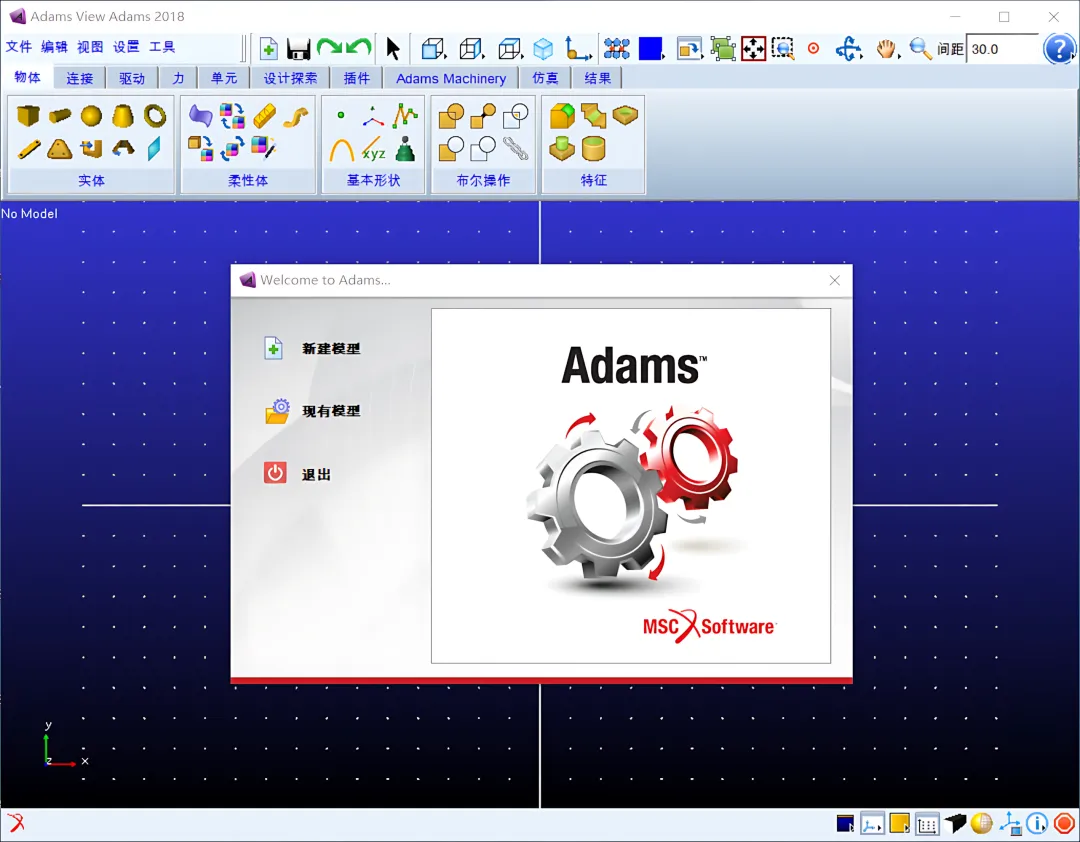Select the box solid tool
Image resolution: width=1080 pixels, height=842 pixels.
[28, 115]
